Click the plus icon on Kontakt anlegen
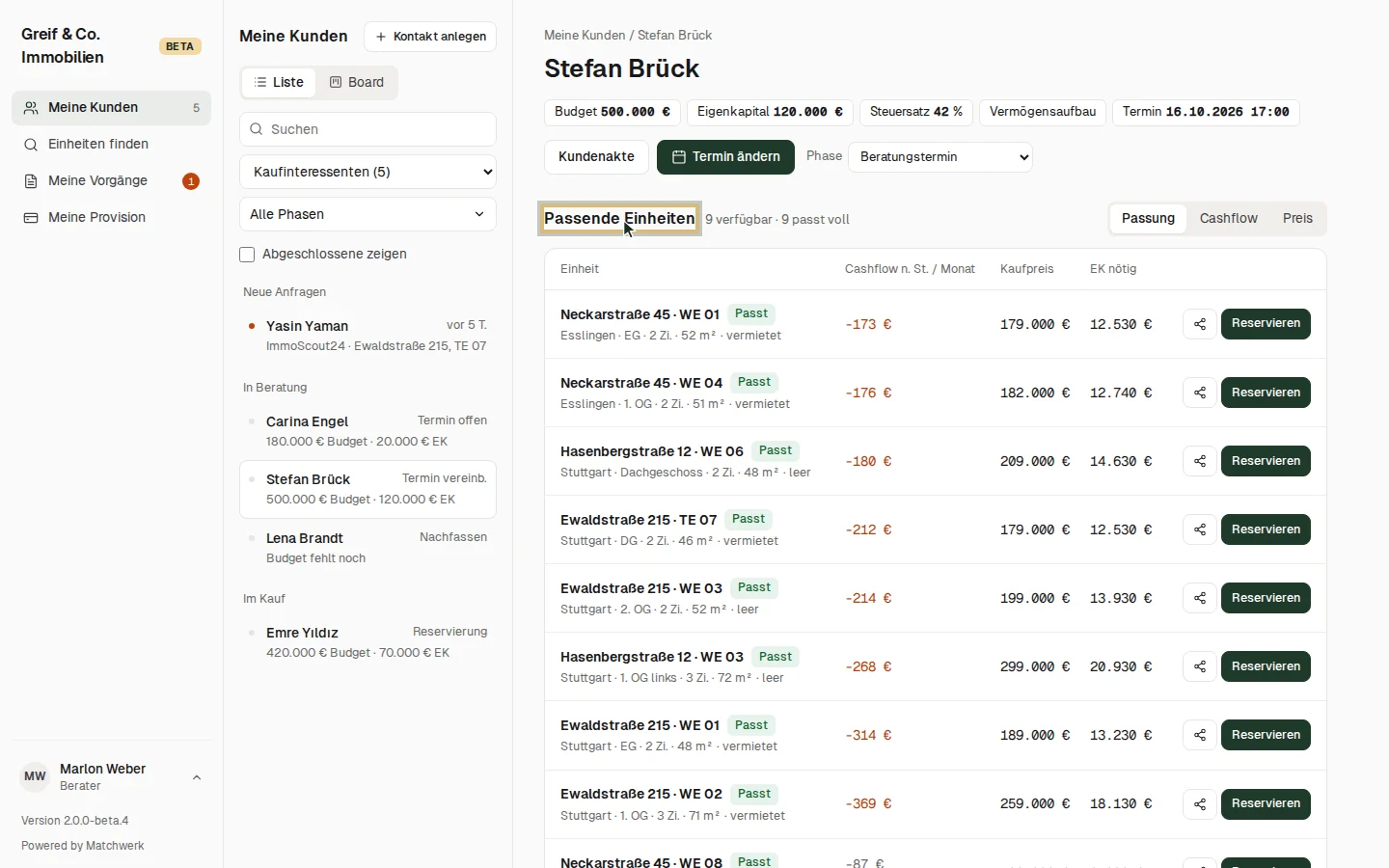 tap(381, 37)
